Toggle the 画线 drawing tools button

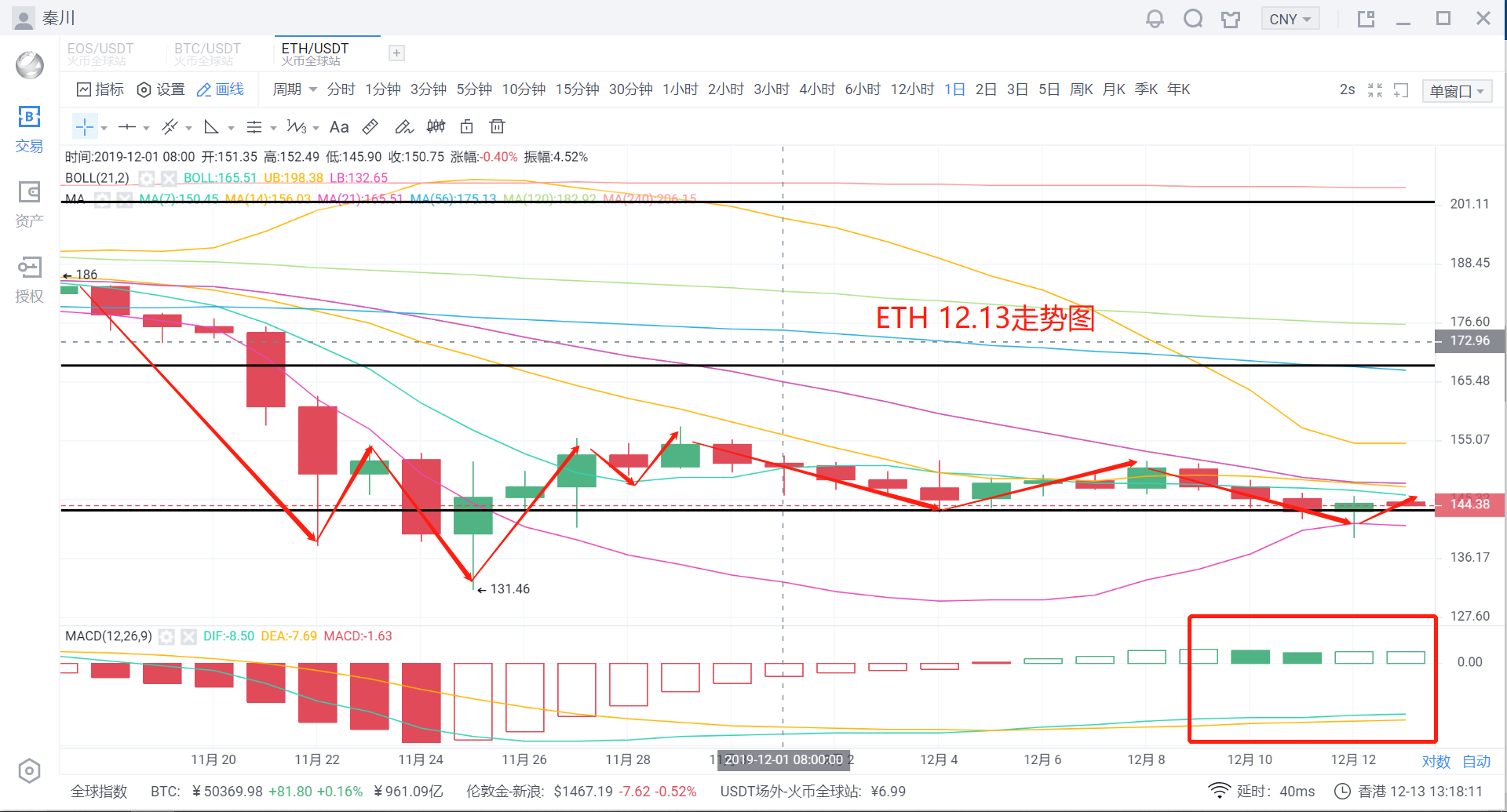point(221,89)
